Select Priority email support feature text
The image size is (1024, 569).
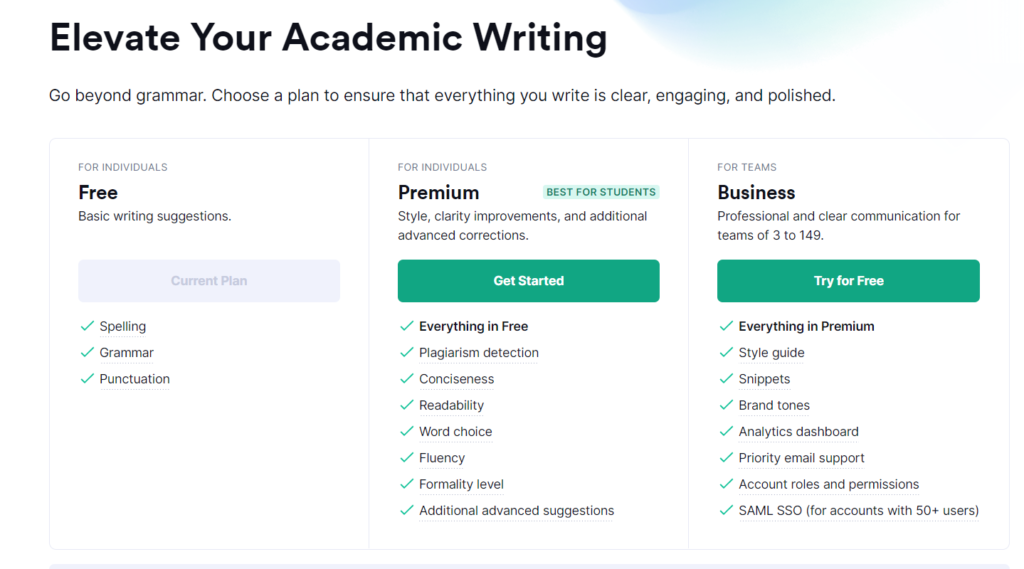(801, 458)
